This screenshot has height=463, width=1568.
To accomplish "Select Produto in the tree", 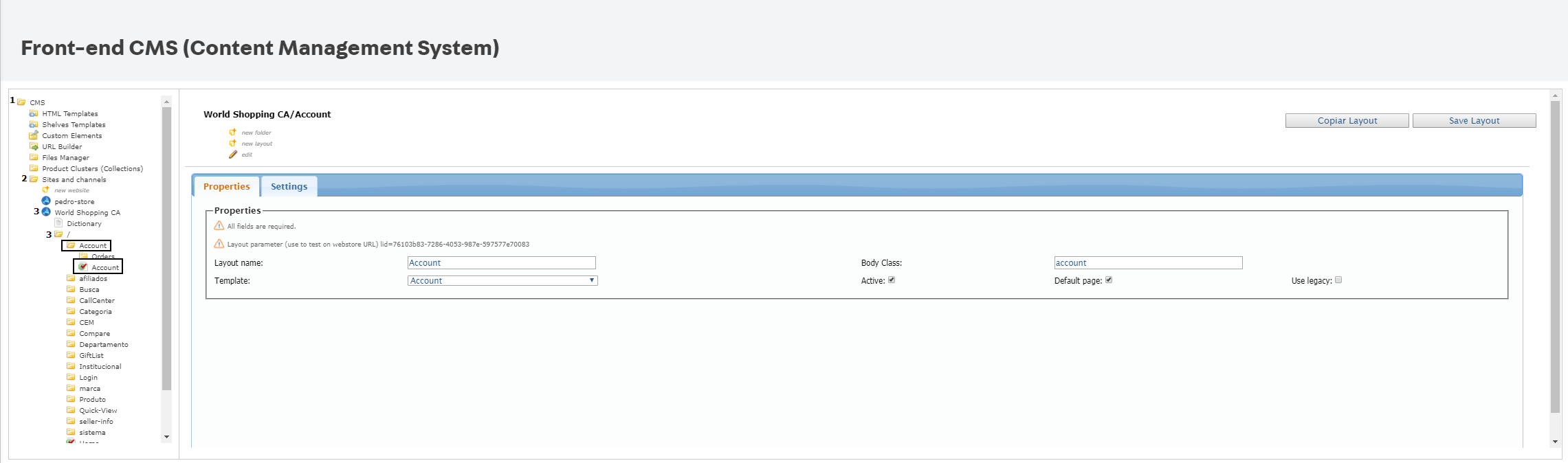I will (93, 399).
